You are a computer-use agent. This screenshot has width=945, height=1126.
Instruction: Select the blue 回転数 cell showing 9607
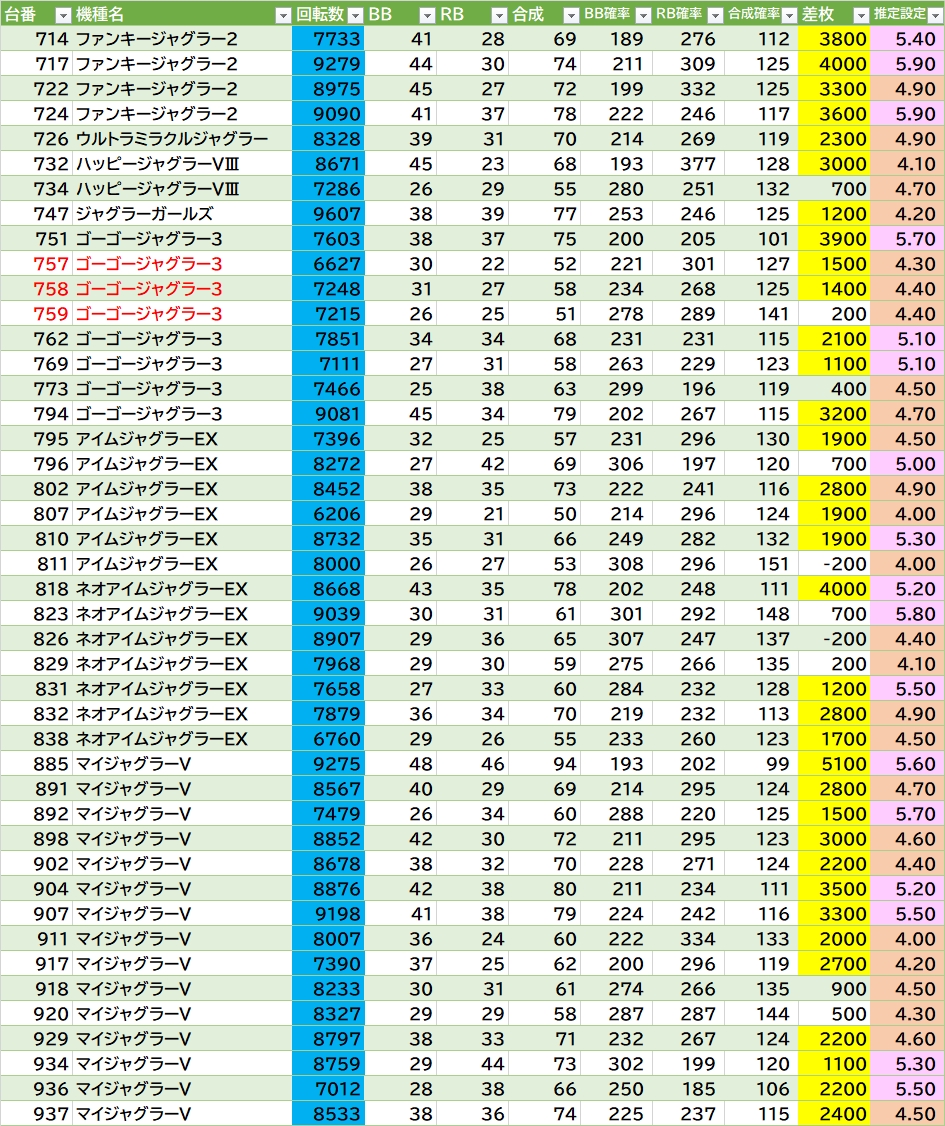click(329, 214)
